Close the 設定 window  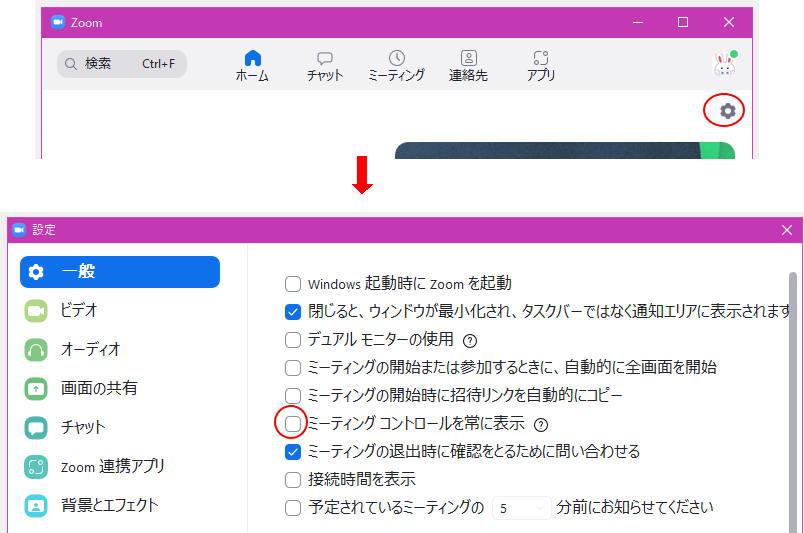787,230
